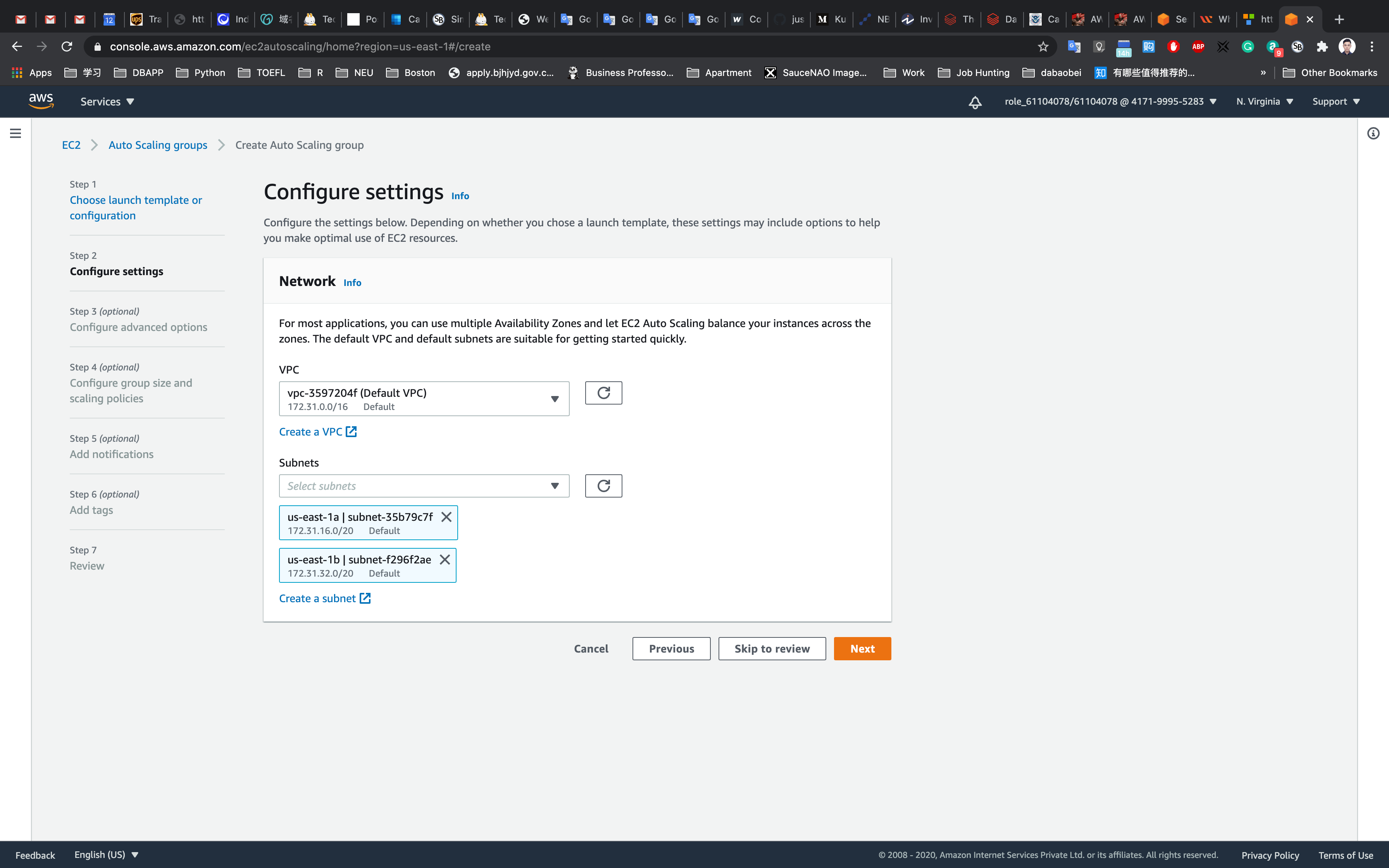Image resolution: width=1389 pixels, height=868 pixels.
Task: Refresh the VPC list
Action: (x=603, y=393)
